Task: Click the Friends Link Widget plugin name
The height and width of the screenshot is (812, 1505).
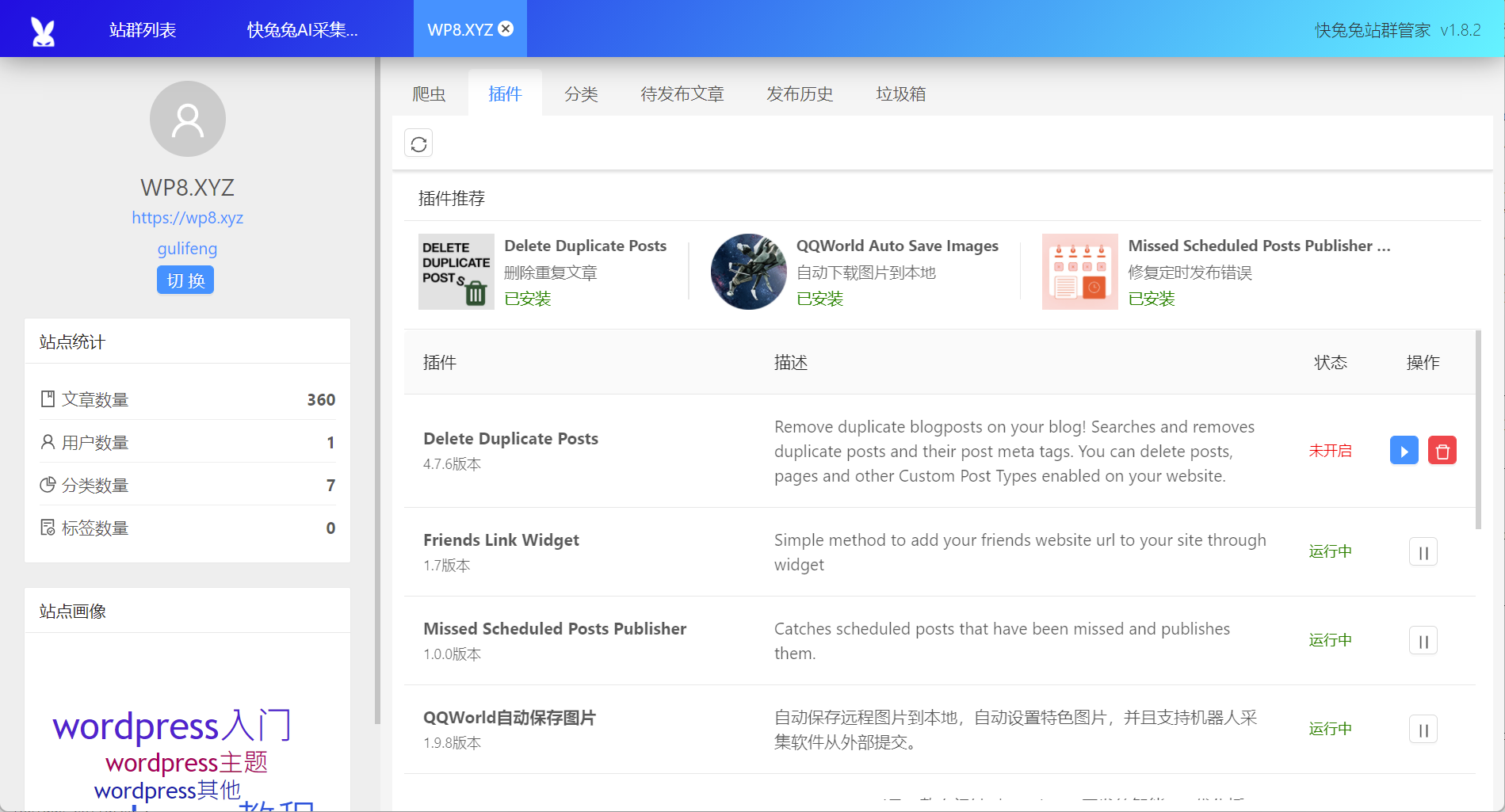Action: 501,540
